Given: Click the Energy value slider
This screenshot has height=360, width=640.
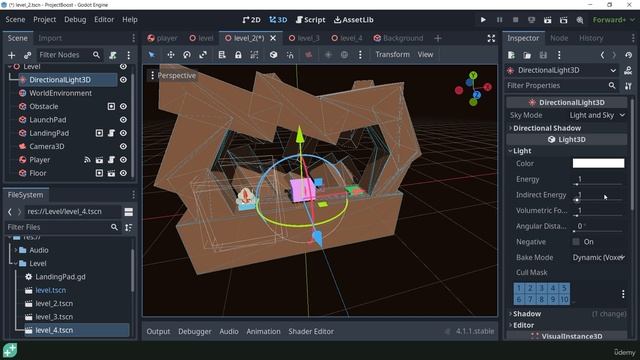Looking at the screenshot, I should (x=598, y=180).
